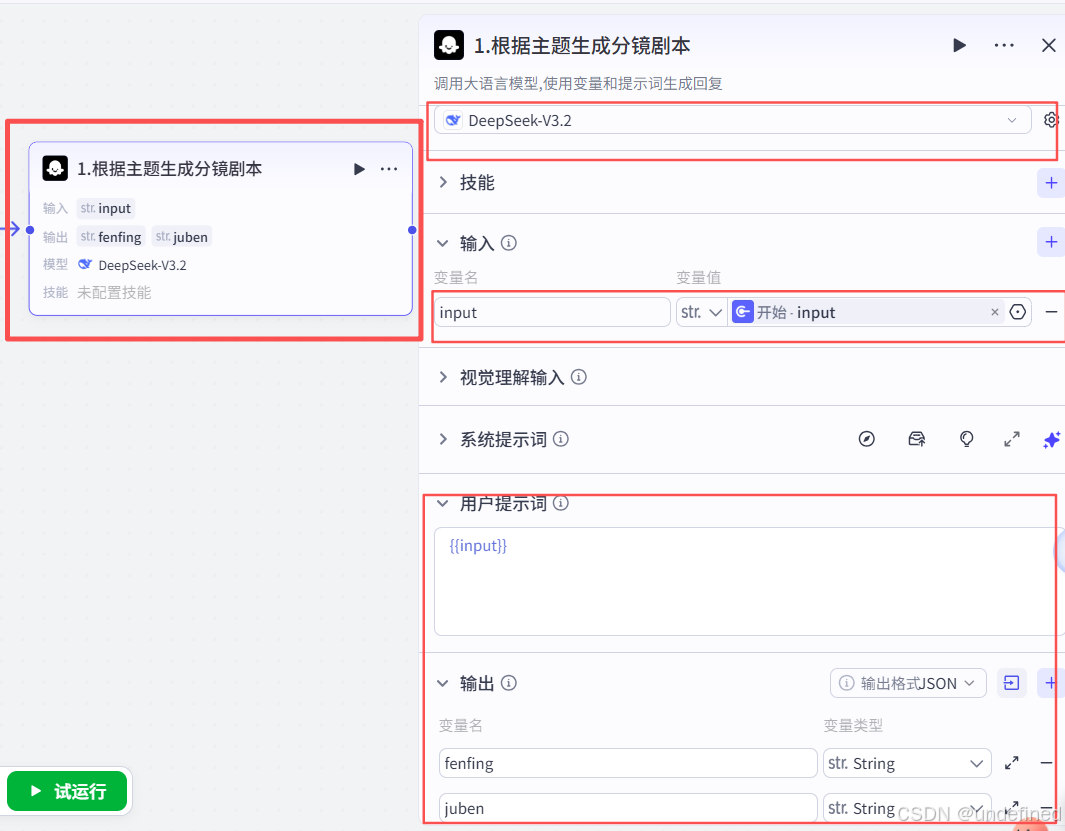Run the node via the play icon

pyautogui.click(x=959, y=45)
